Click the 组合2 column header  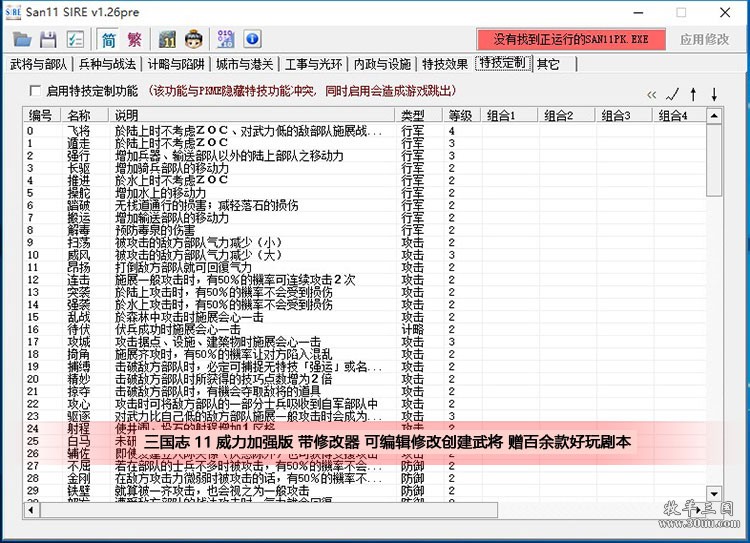(x=567, y=115)
